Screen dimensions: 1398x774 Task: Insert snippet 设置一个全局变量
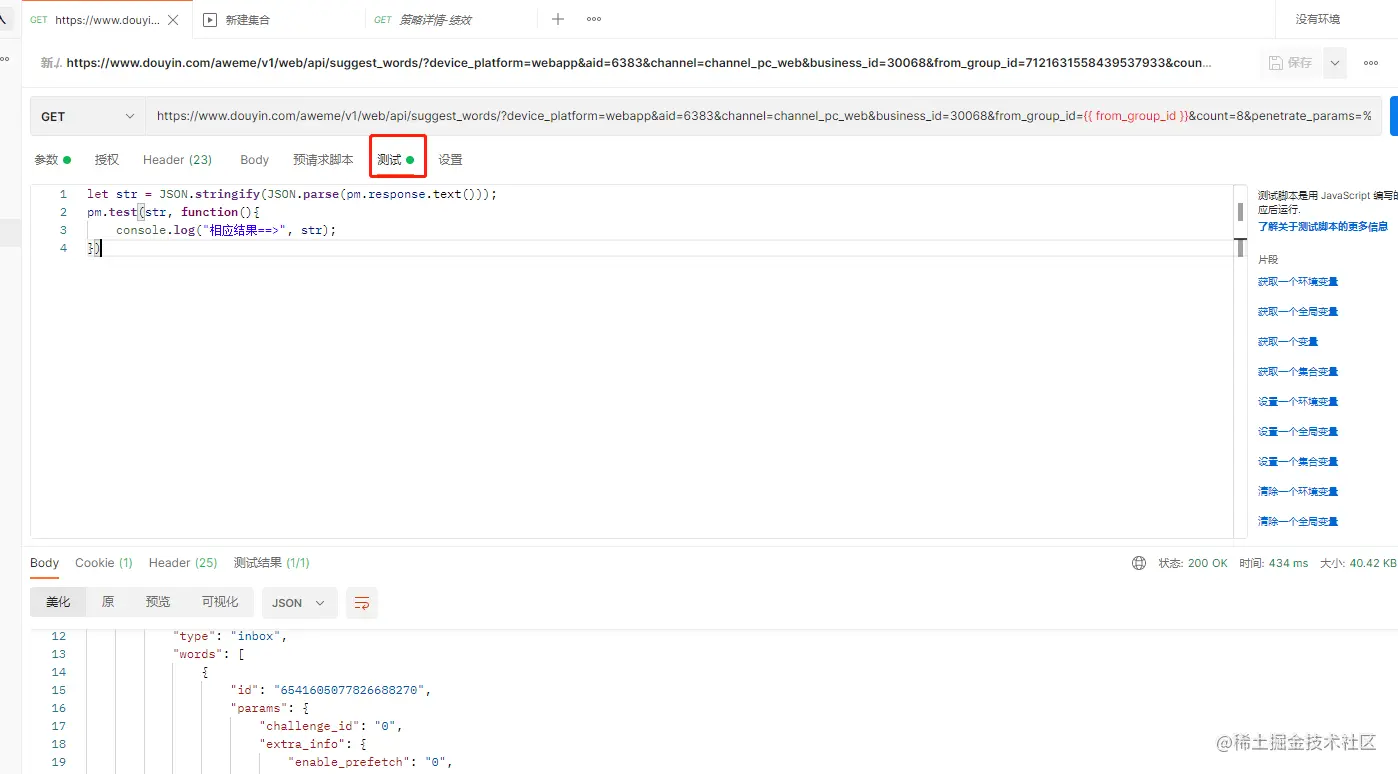[x=1298, y=432]
